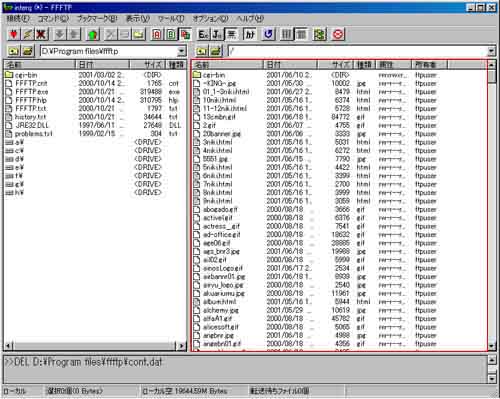Click local pane scroll right arrow
The image size is (500, 399).
coord(181,346)
